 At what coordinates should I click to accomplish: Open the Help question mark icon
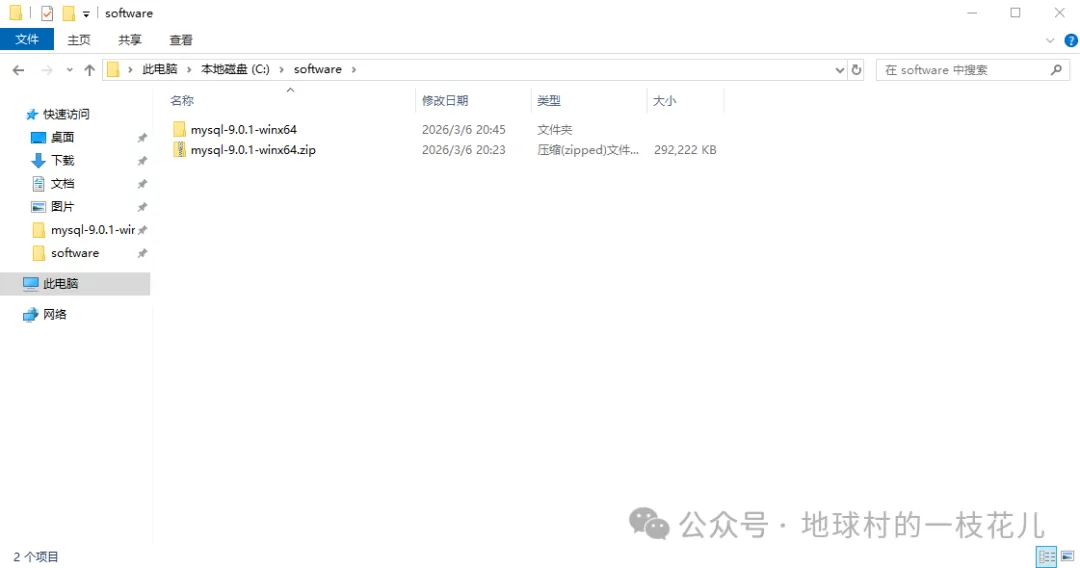1071,41
